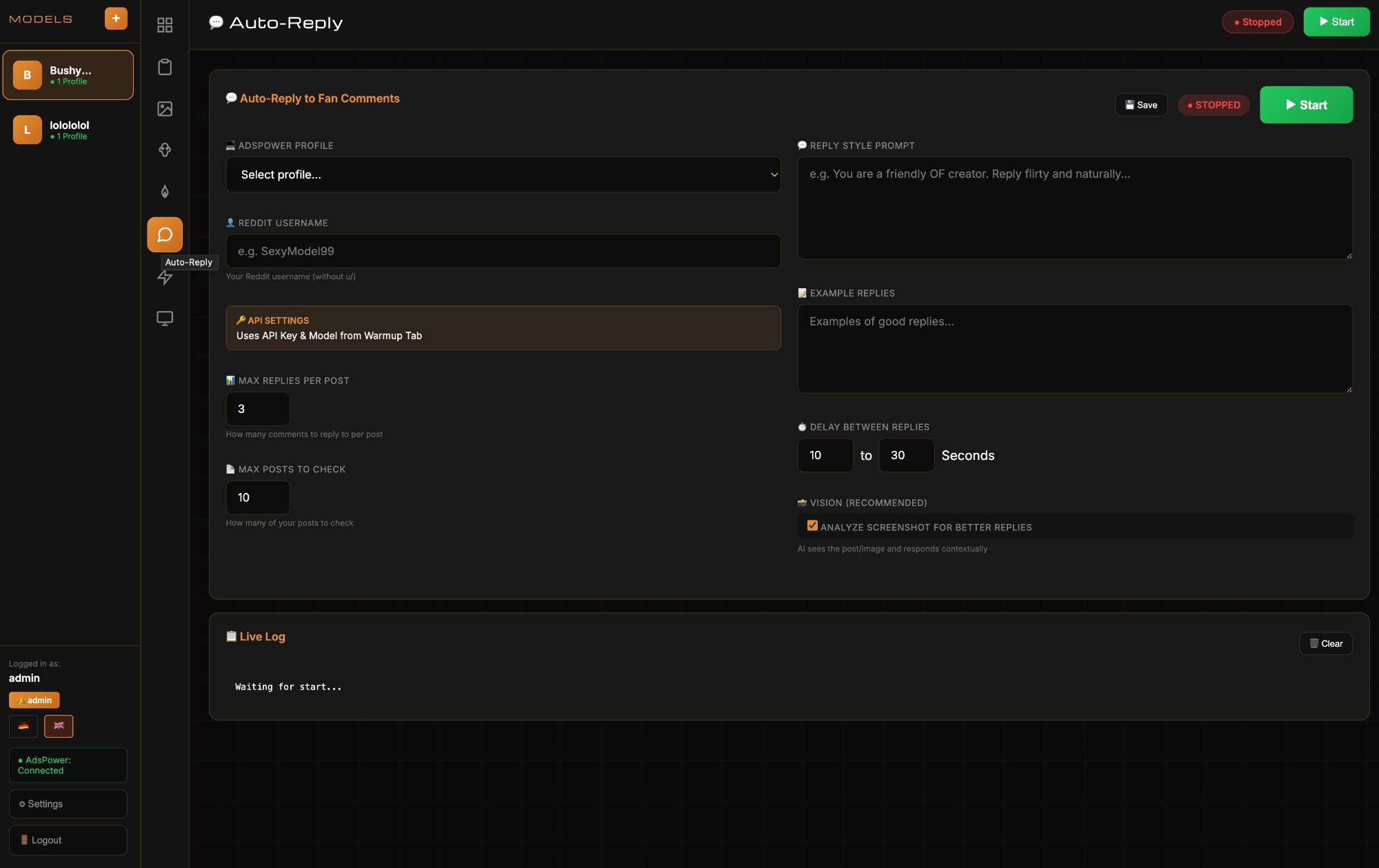Switch language to English UK flag
This screenshot has height=868, width=1379.
tap(59, 726)
